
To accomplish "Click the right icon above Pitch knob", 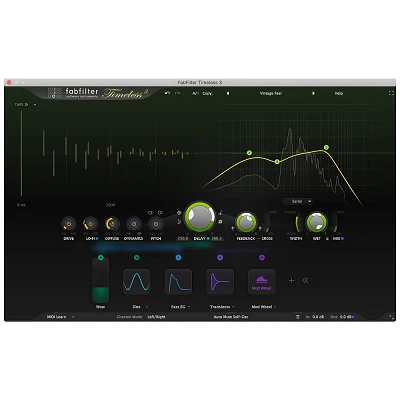I will (160, 213).
